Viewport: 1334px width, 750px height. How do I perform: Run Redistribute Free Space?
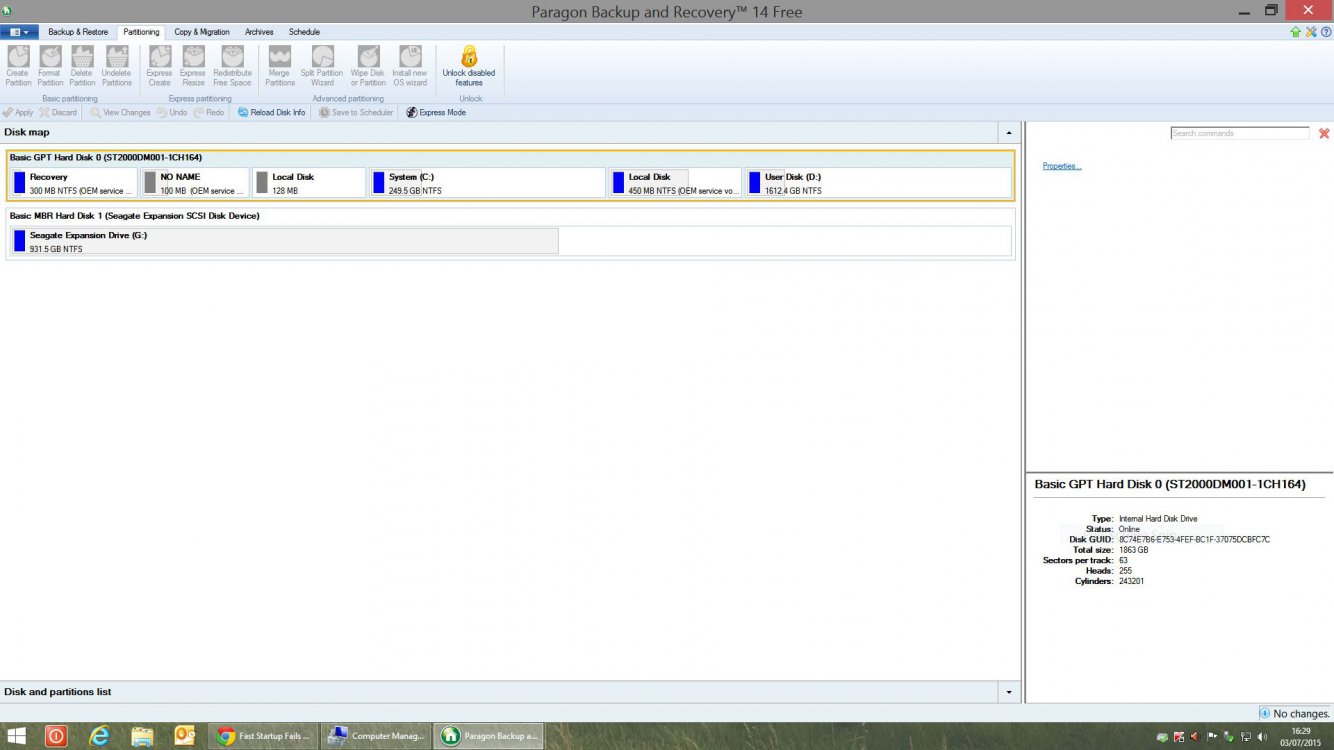coord(232,66)
